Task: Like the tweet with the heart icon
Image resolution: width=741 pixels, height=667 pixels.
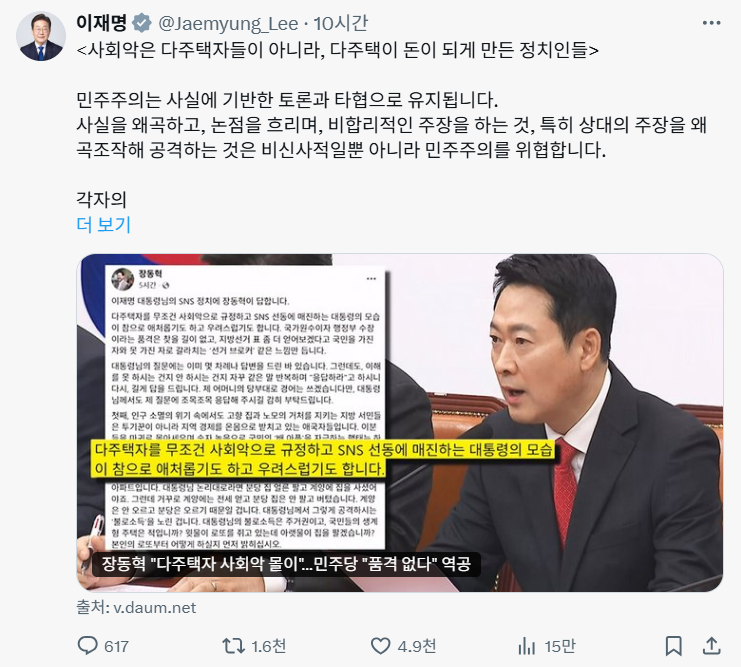Action: (x=380, y=646)
